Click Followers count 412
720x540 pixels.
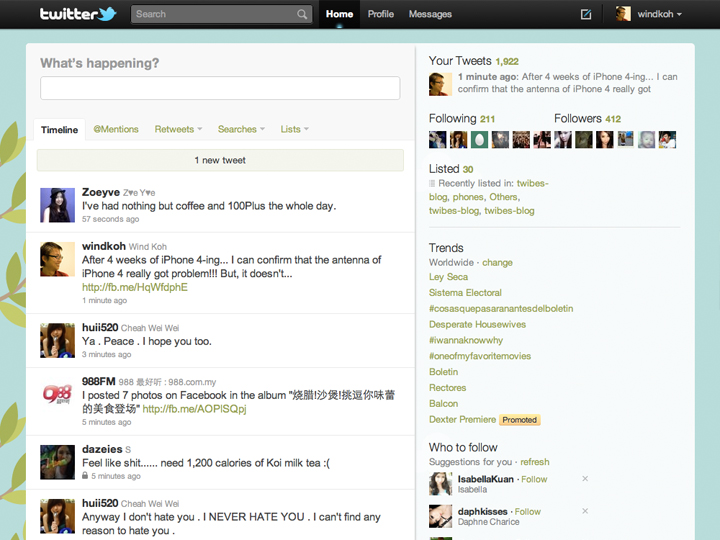613,119
